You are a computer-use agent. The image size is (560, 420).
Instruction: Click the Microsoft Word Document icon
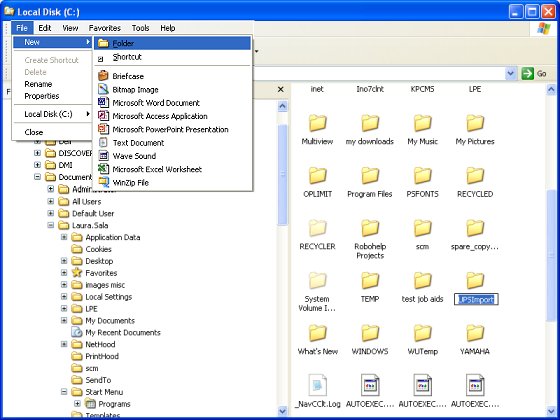pos(103,102)
